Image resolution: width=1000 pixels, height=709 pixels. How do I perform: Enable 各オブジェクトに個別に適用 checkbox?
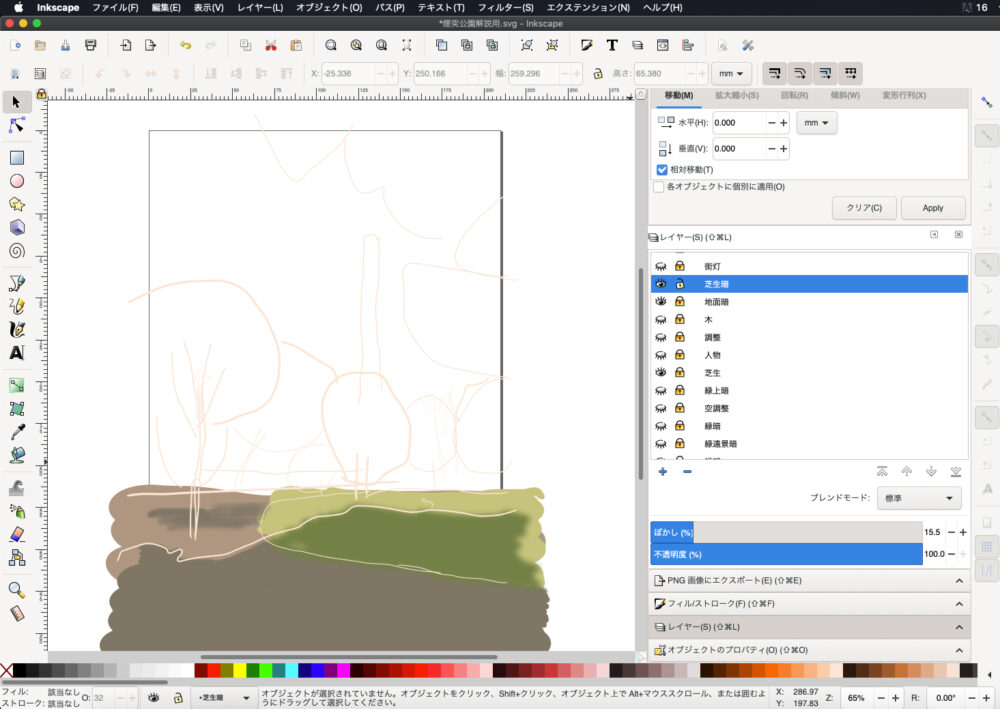[x=658, y=187]
